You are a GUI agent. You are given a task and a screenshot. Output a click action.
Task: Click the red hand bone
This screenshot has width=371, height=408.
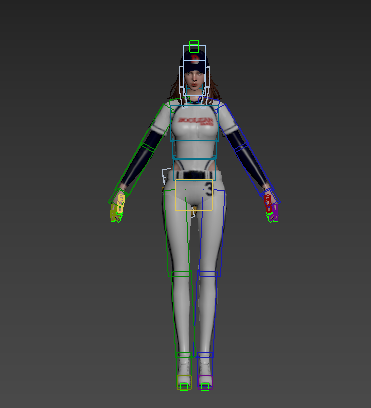tap(268, 203)
